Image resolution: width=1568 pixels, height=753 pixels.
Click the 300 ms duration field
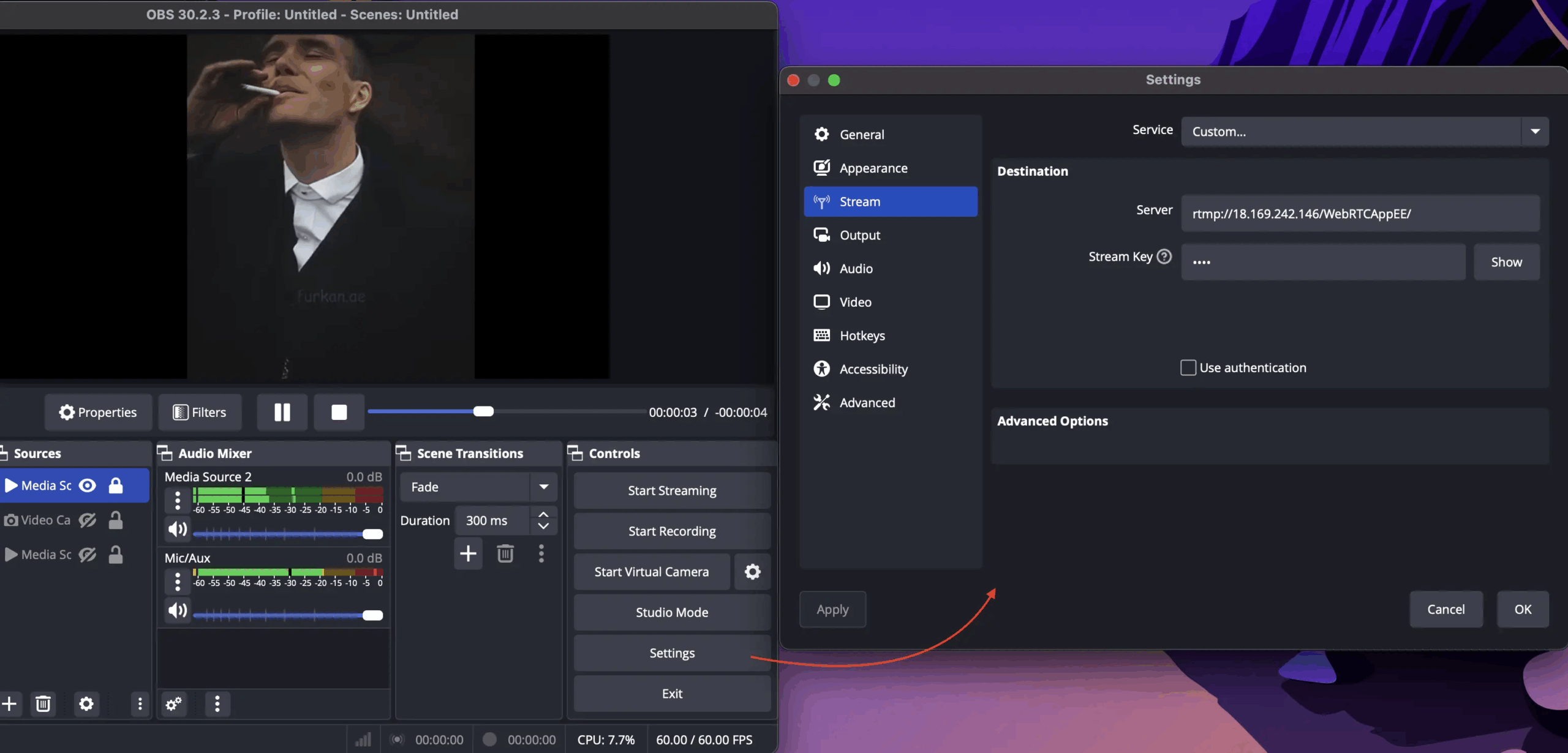[x=492, y=520]
